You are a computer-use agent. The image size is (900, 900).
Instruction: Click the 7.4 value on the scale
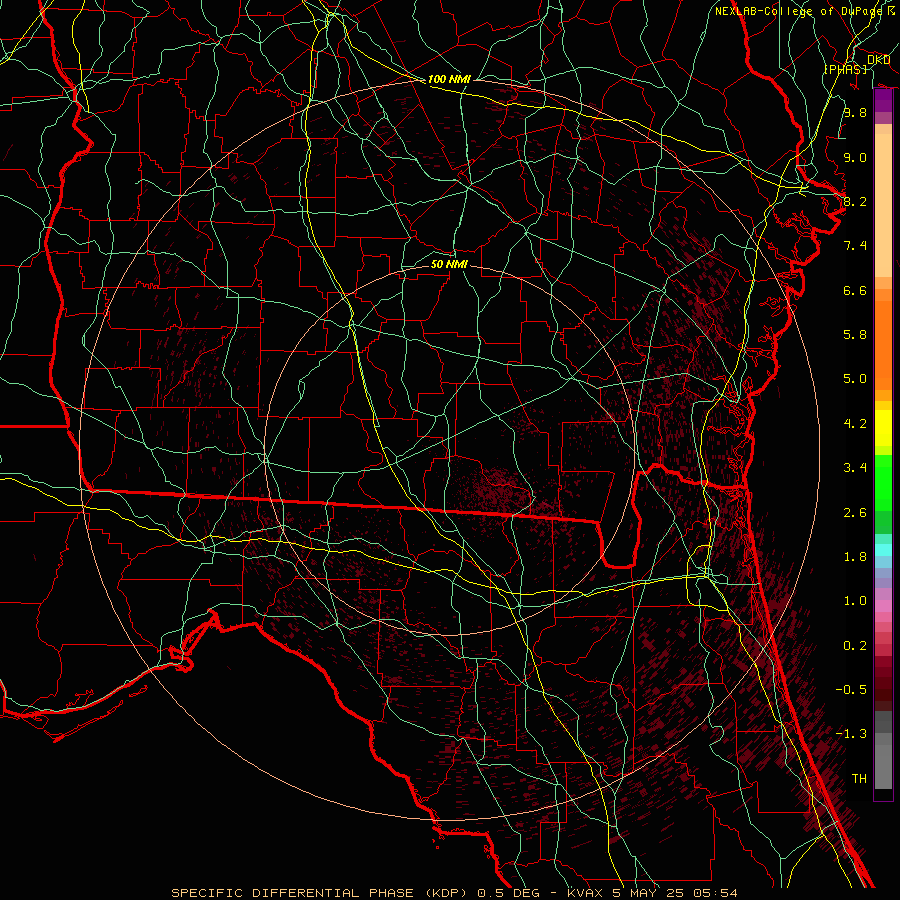(855, 246)
